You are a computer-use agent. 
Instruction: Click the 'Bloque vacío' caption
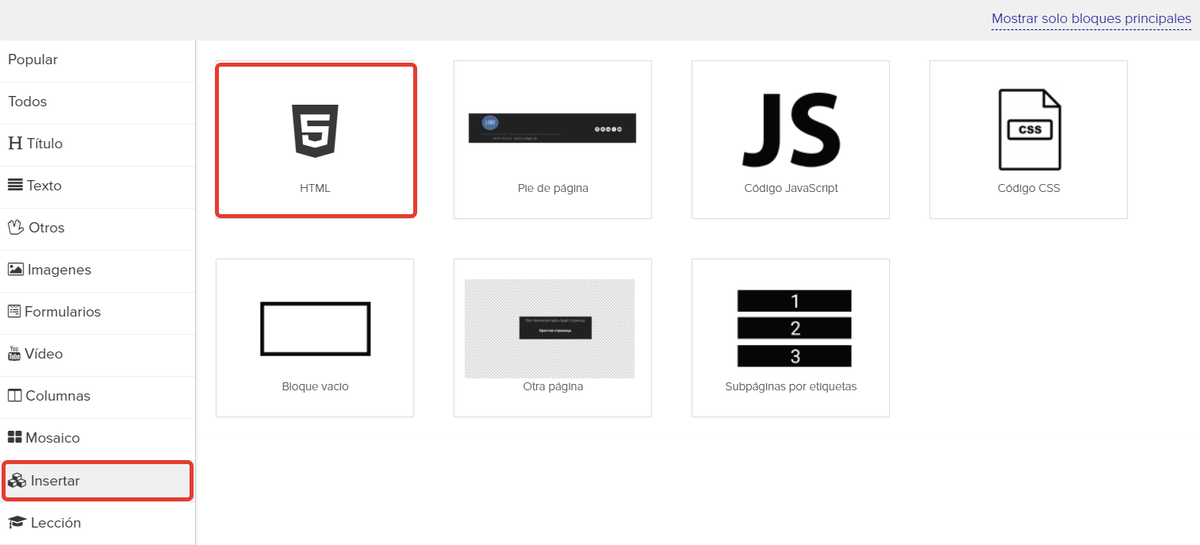pos(315,386)
